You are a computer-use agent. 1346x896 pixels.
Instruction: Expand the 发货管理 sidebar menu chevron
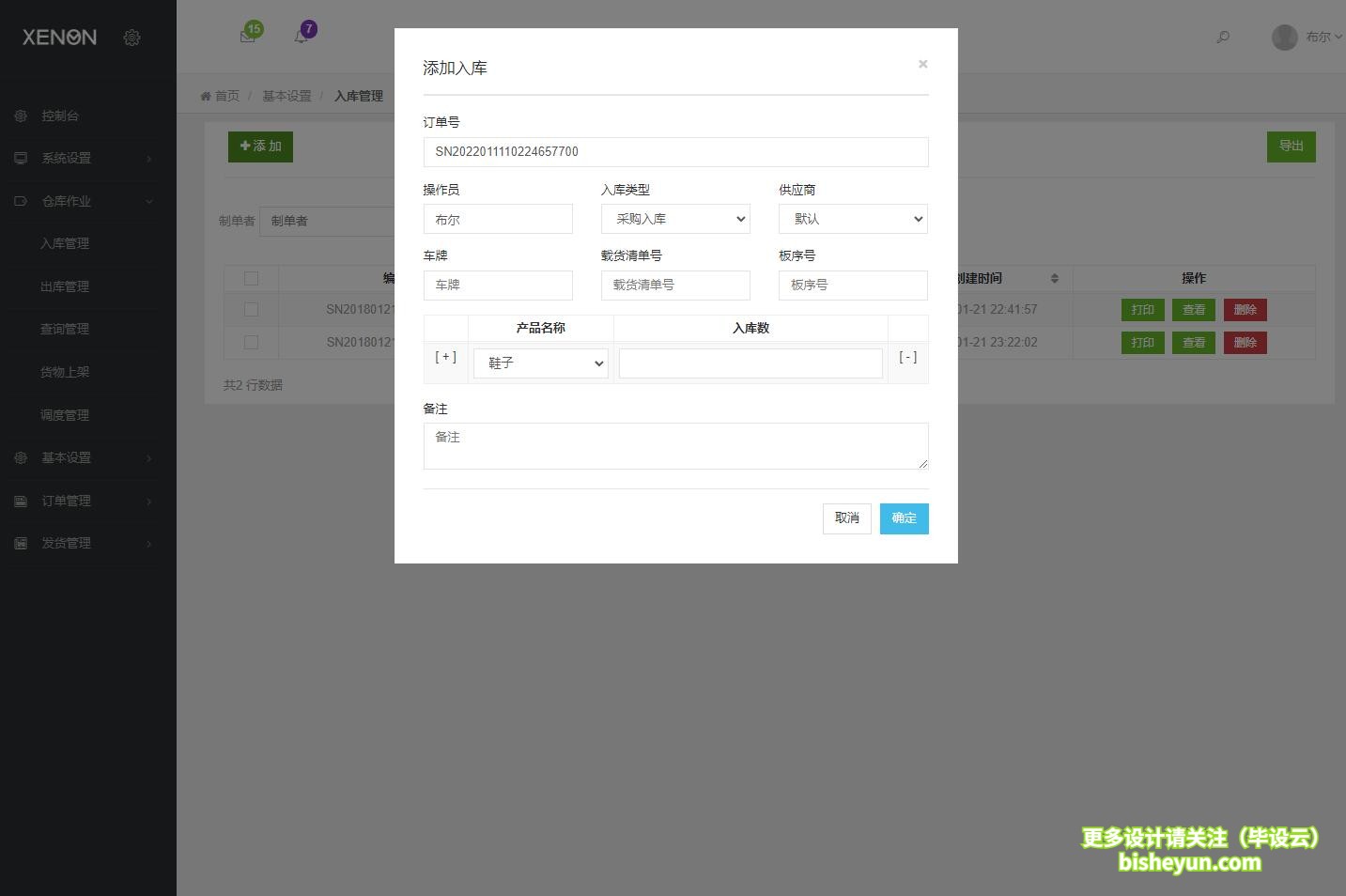coord(148,544)
